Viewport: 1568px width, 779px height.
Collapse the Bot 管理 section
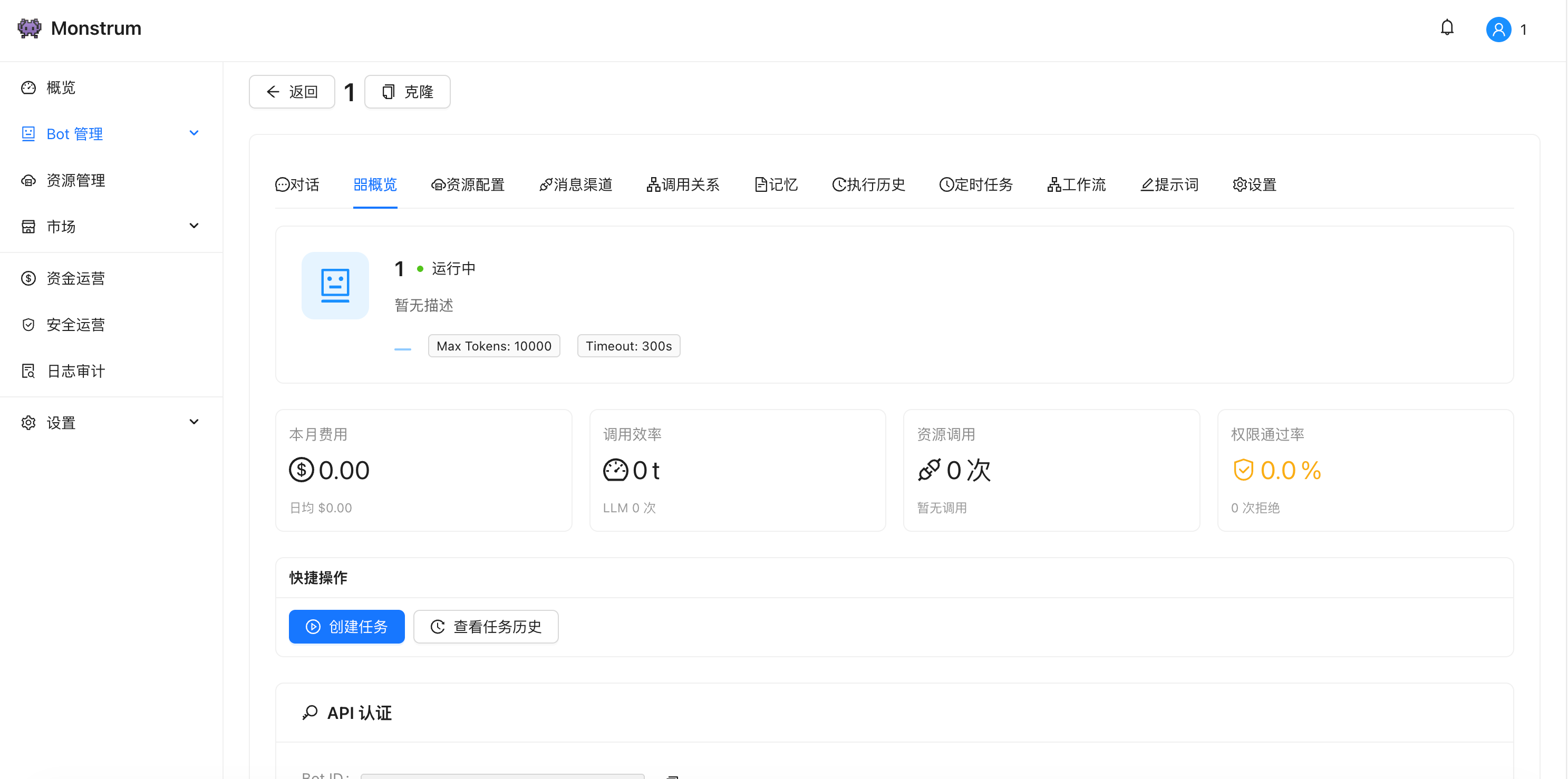pyautogui.click(x=193, y=133)
